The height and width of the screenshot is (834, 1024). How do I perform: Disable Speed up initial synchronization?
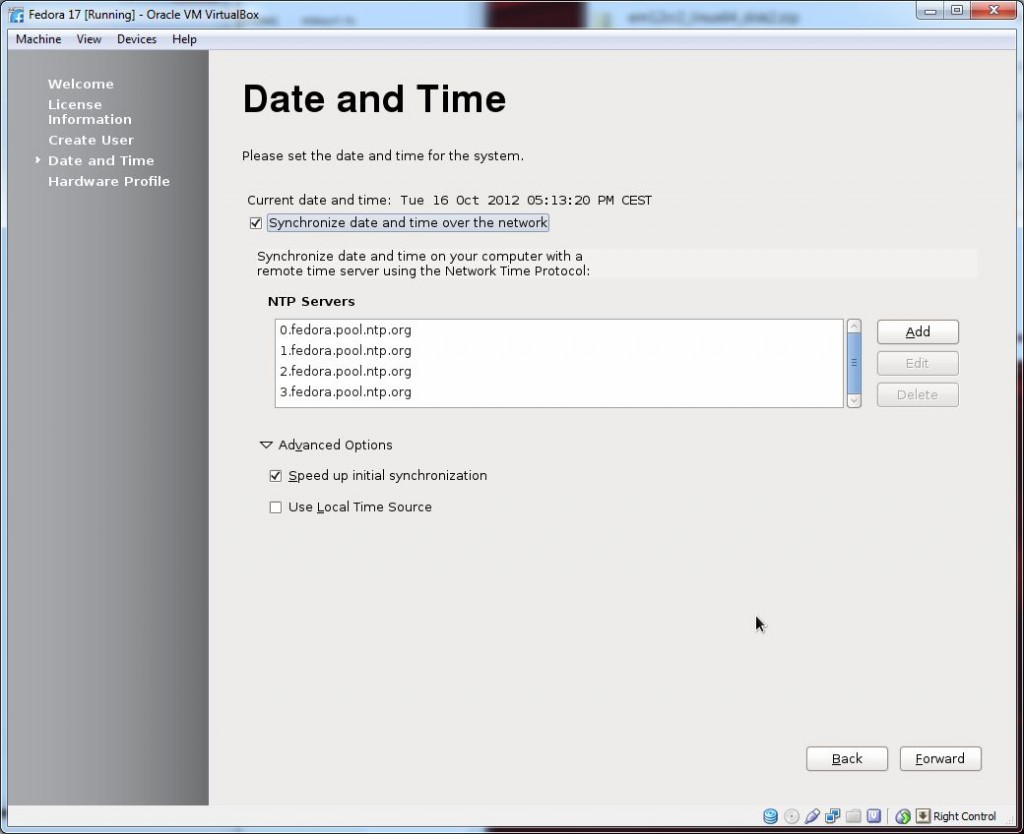pos(276,475)
